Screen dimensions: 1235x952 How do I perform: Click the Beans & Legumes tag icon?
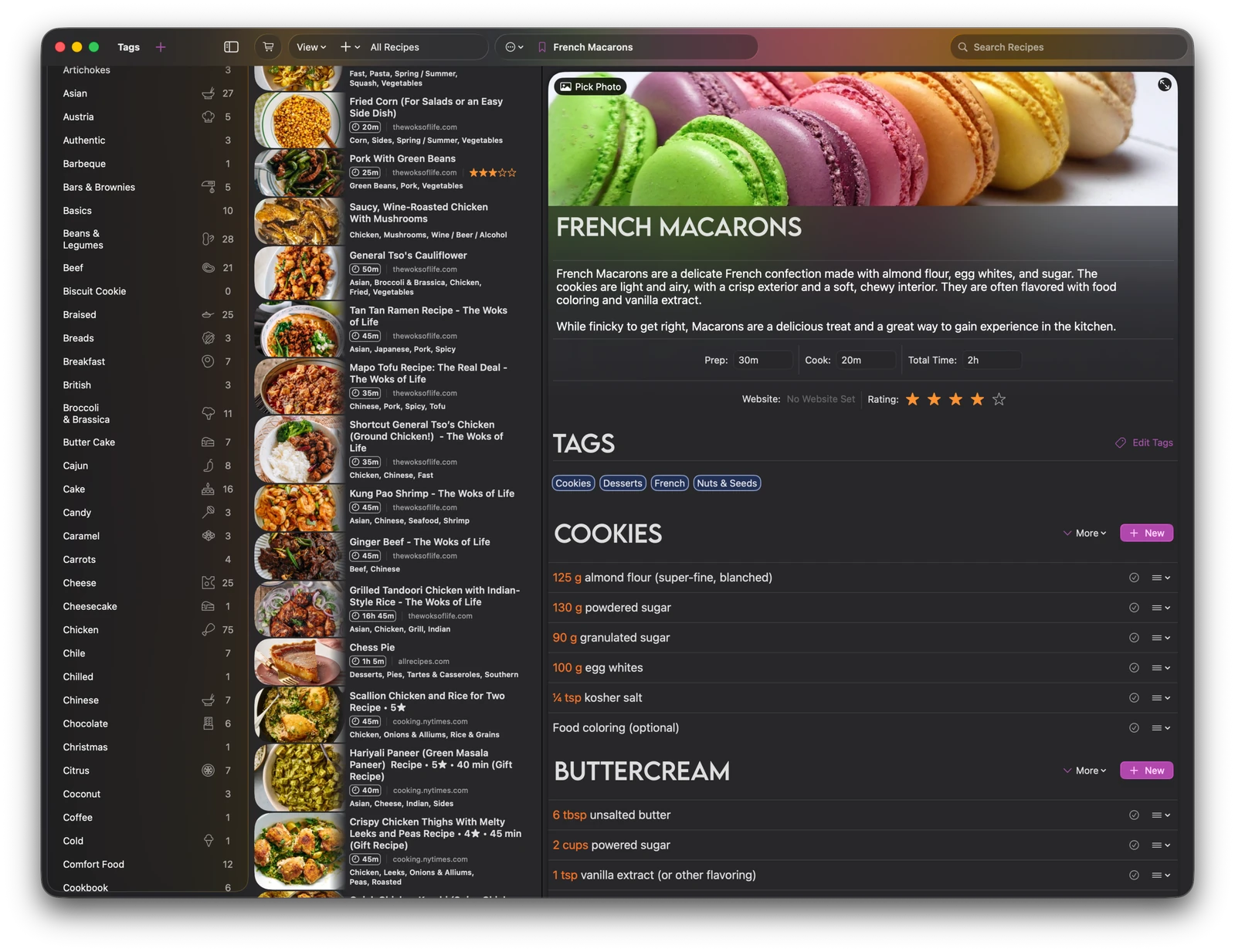(x=208, y=239)
